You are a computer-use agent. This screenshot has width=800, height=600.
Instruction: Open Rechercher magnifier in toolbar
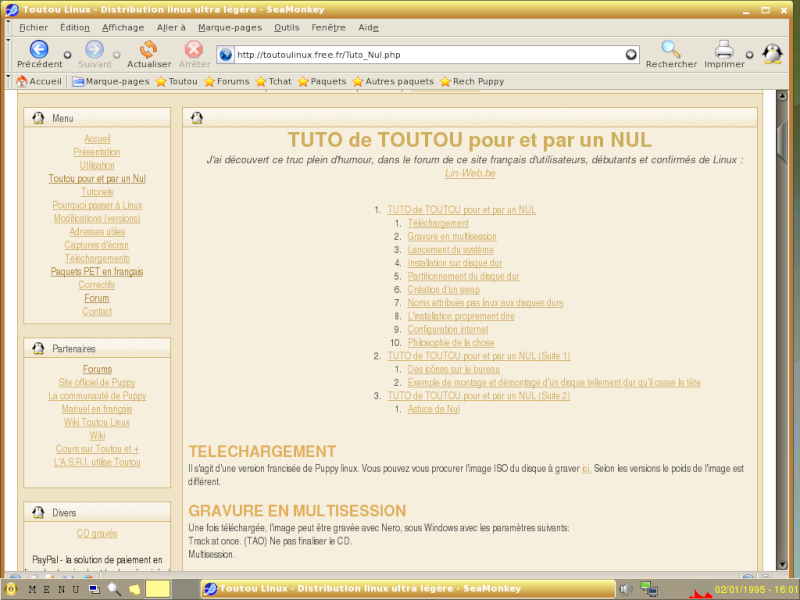click(670, 49)
